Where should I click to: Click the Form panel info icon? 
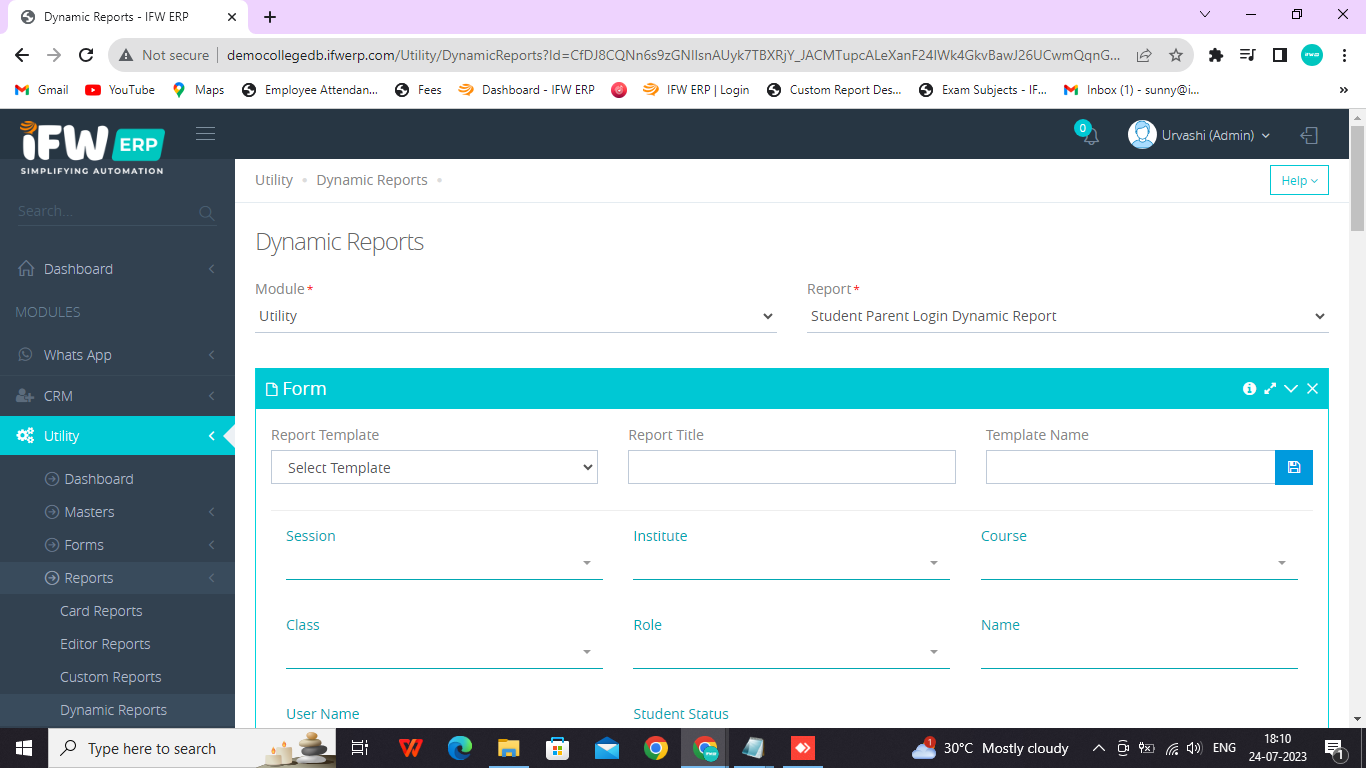click(1249, 388)
